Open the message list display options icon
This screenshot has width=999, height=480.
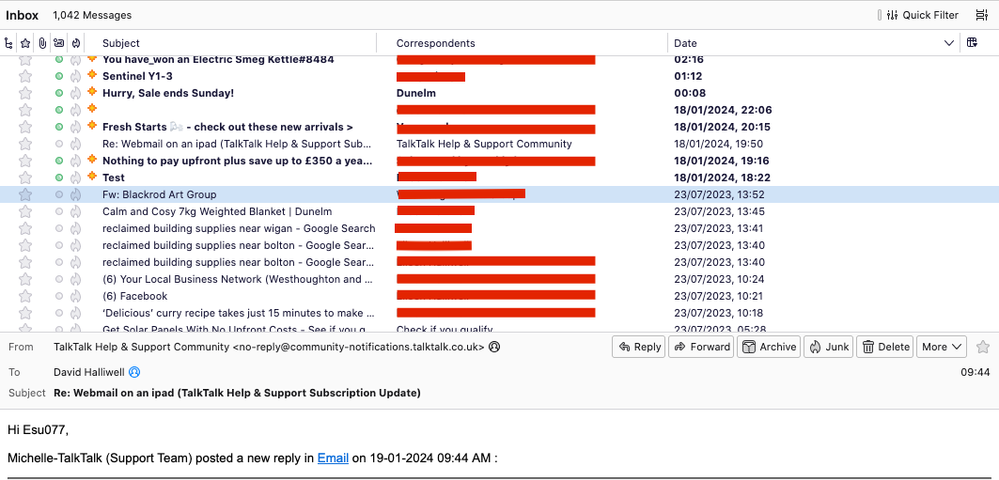[981, 15]
